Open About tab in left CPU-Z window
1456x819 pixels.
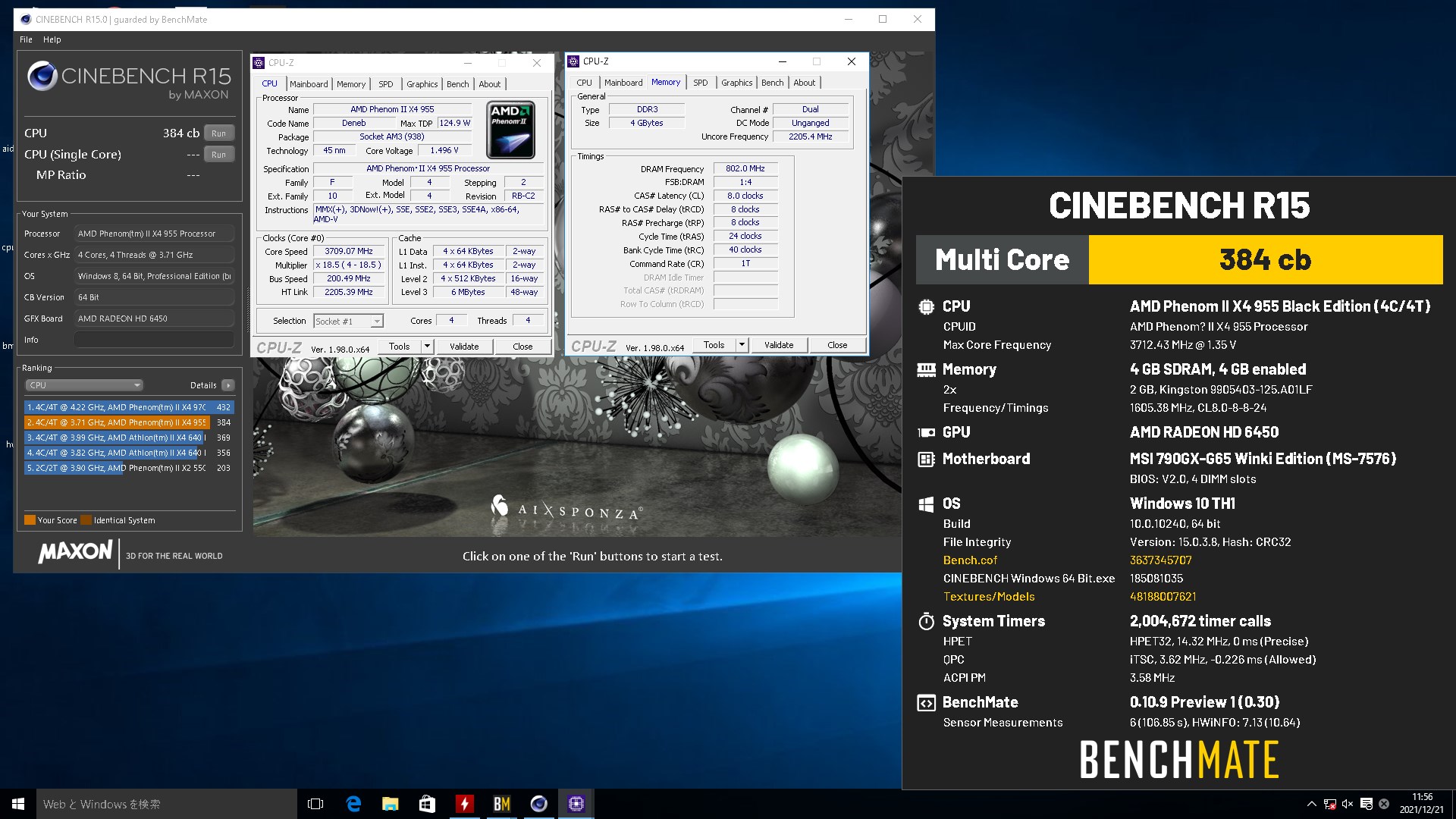click(x=489, y=84)
